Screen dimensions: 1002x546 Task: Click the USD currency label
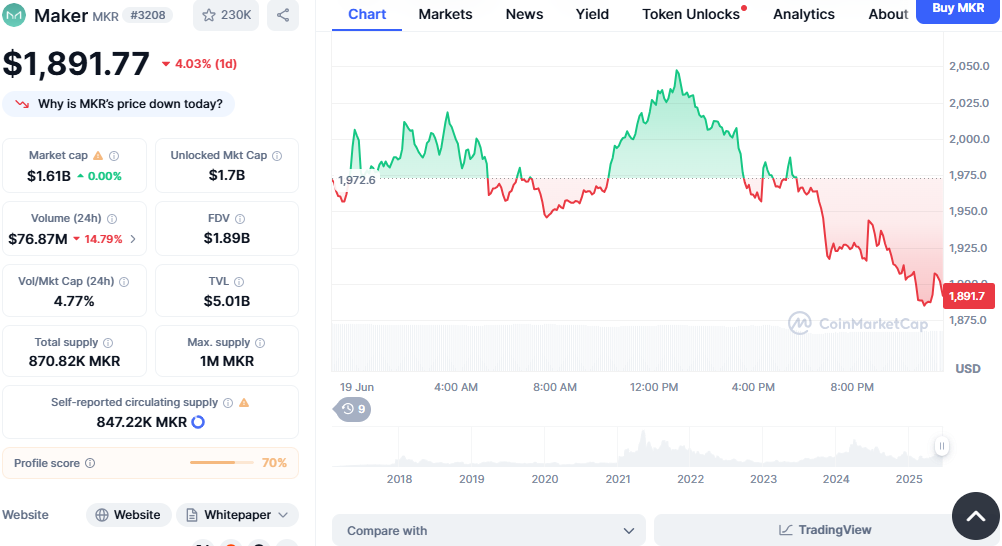967,369
